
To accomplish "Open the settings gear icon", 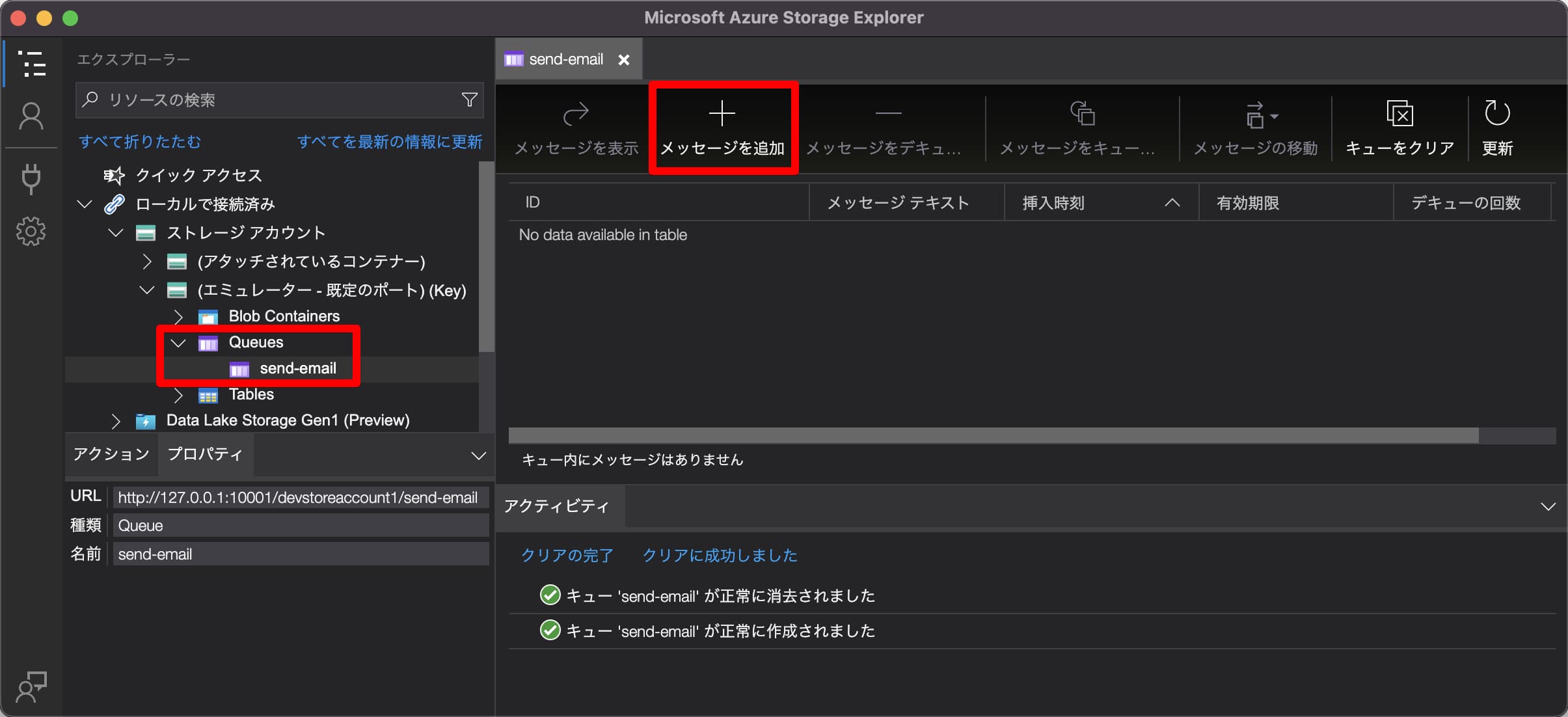I will tap(31, 231).
